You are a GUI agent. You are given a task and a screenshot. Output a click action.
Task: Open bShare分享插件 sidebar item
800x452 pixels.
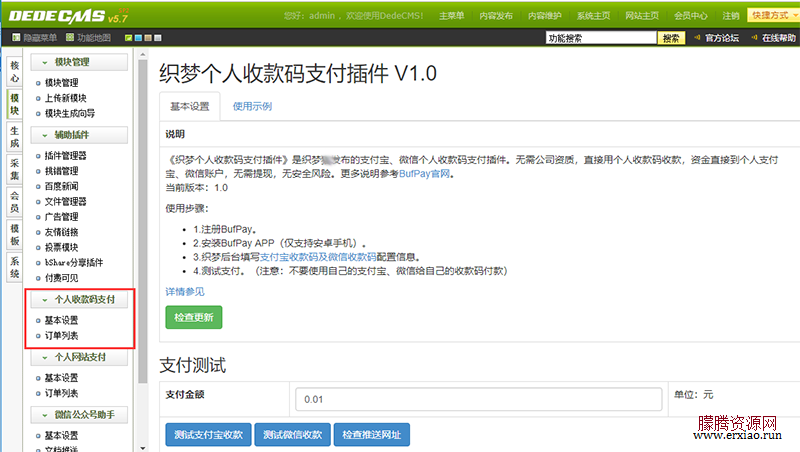pos(73,263)
